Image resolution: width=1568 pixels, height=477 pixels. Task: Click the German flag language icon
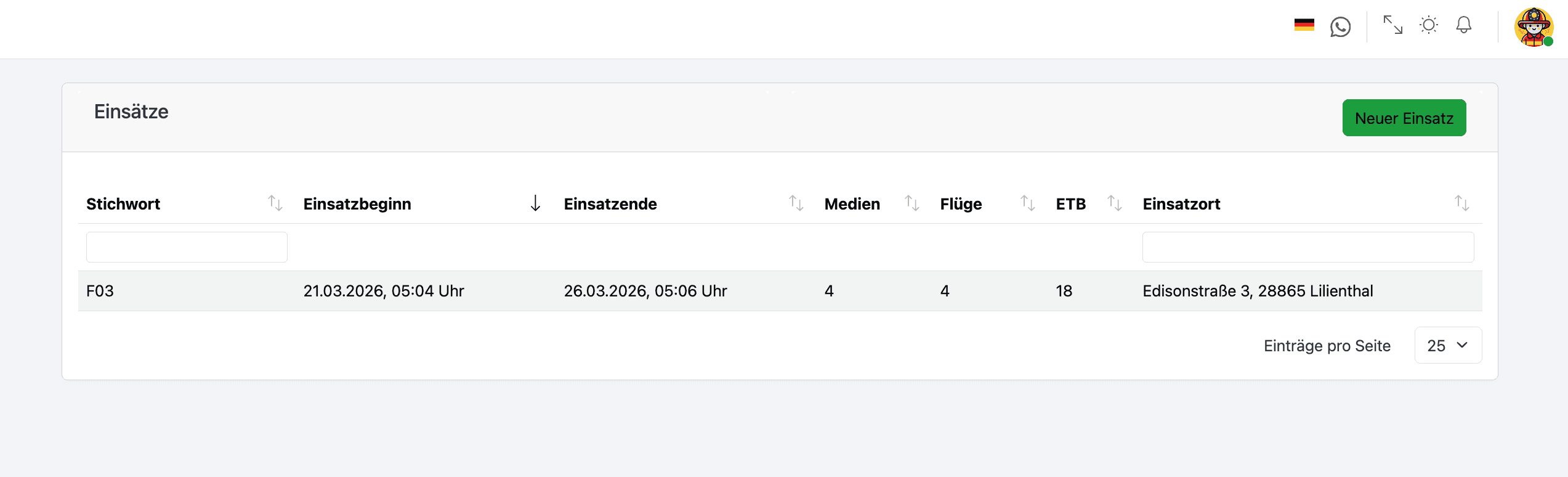pos(1304,25)
